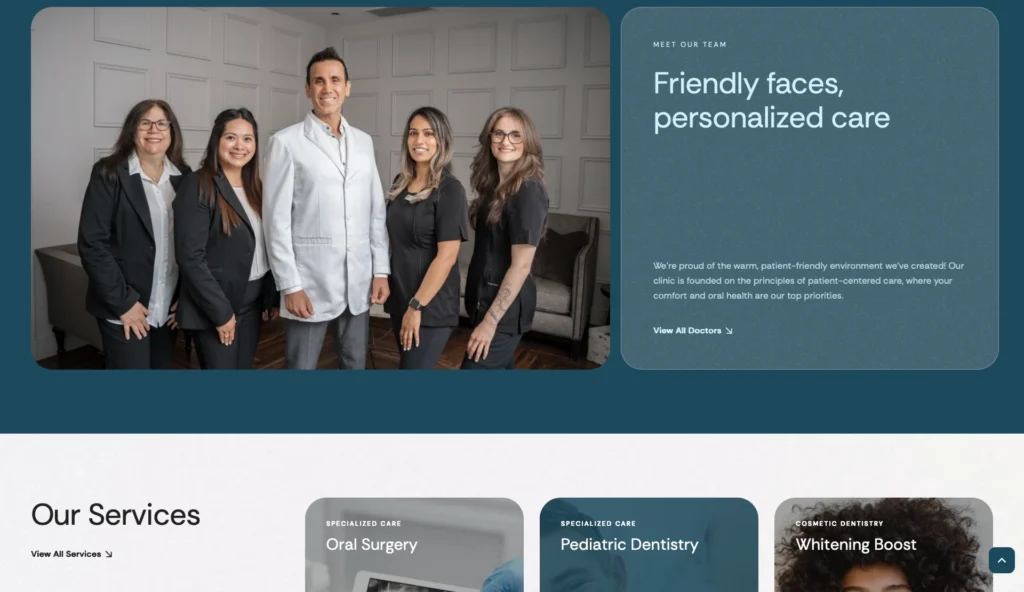Click the Cosmetic Dentistry label
1024x592 pixels.
(839, 523)
